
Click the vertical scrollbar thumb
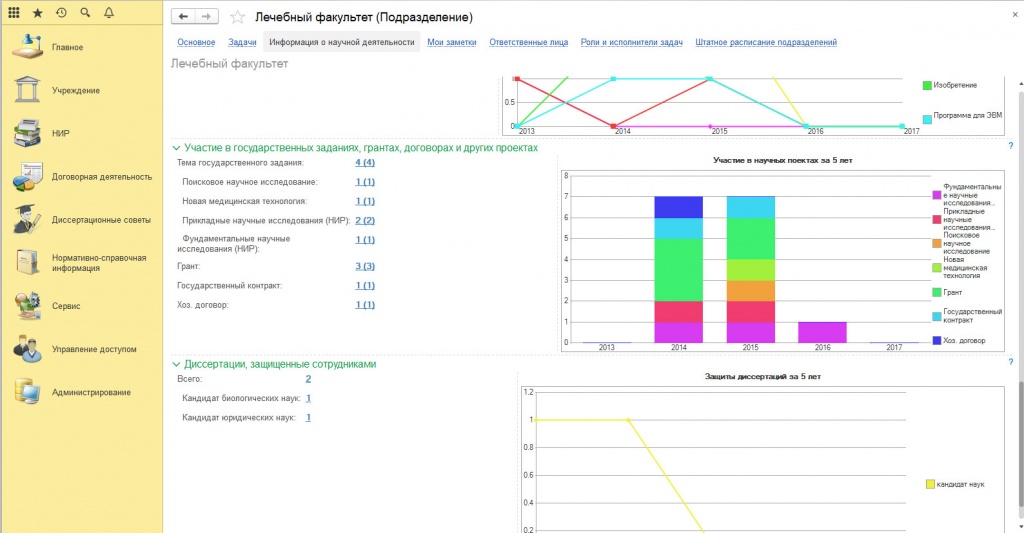(x=1020, y=444)
